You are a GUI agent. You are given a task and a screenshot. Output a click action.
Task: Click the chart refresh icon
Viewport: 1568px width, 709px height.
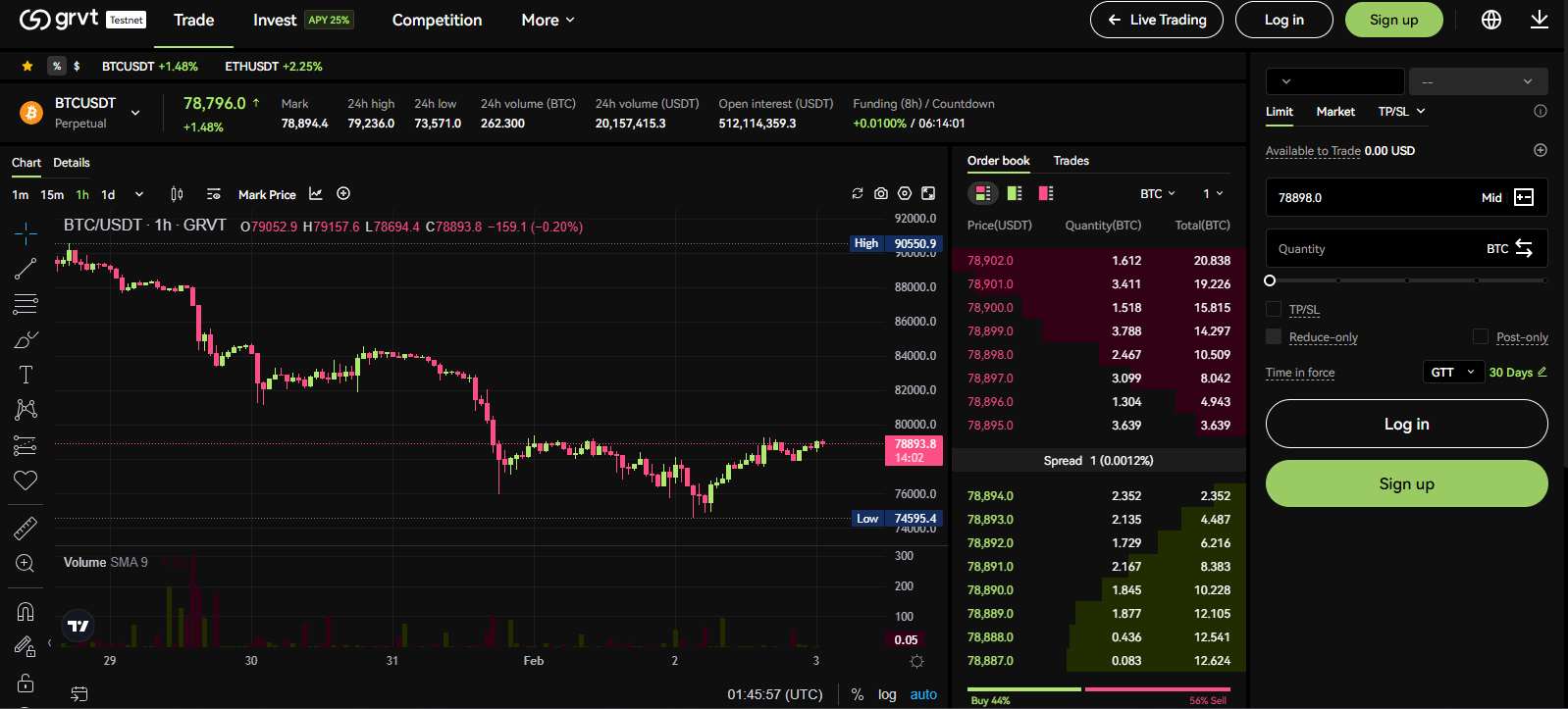pyautogui.click(x=858, y=194)
